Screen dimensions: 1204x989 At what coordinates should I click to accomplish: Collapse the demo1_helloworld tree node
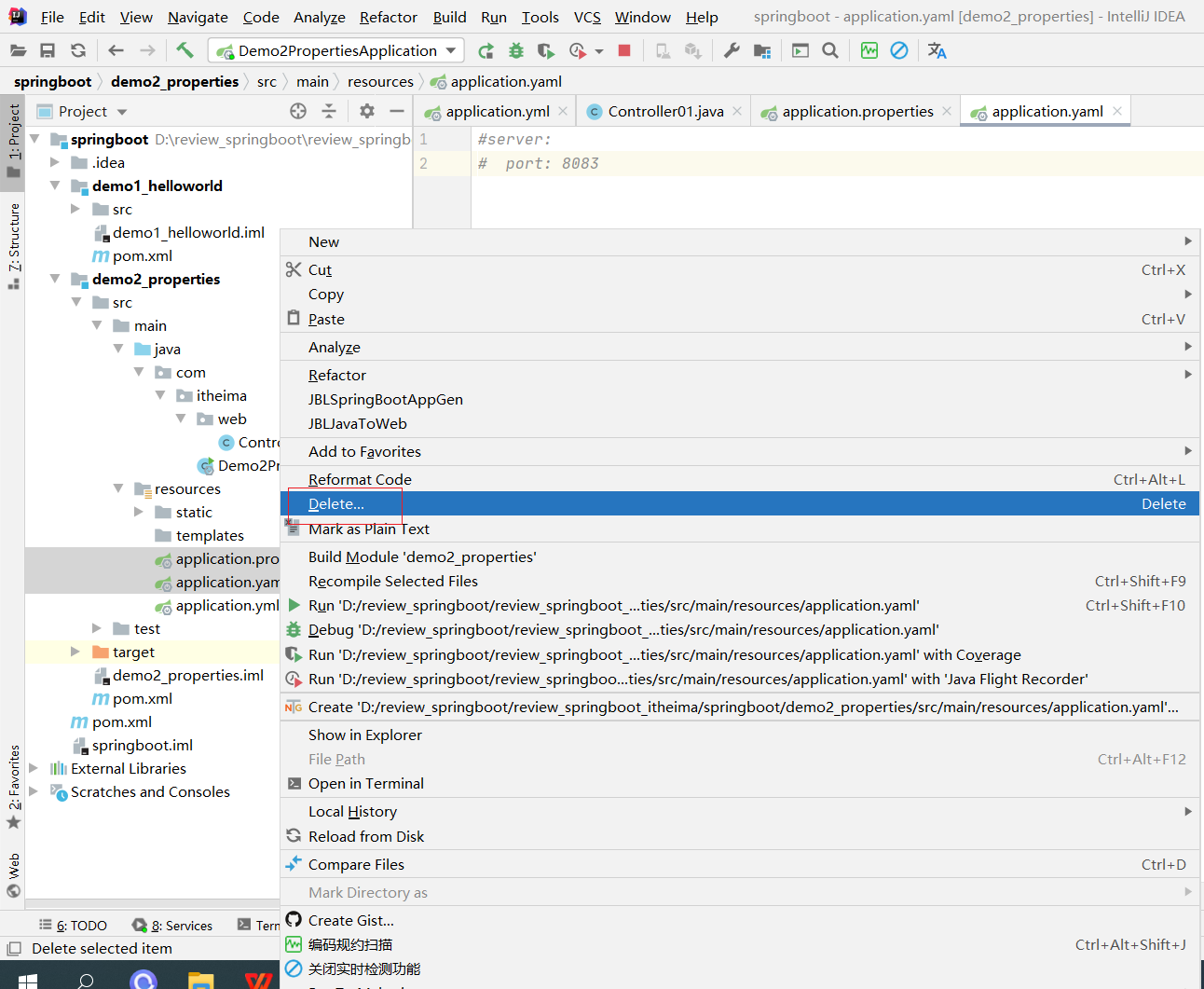coord(55,185)
